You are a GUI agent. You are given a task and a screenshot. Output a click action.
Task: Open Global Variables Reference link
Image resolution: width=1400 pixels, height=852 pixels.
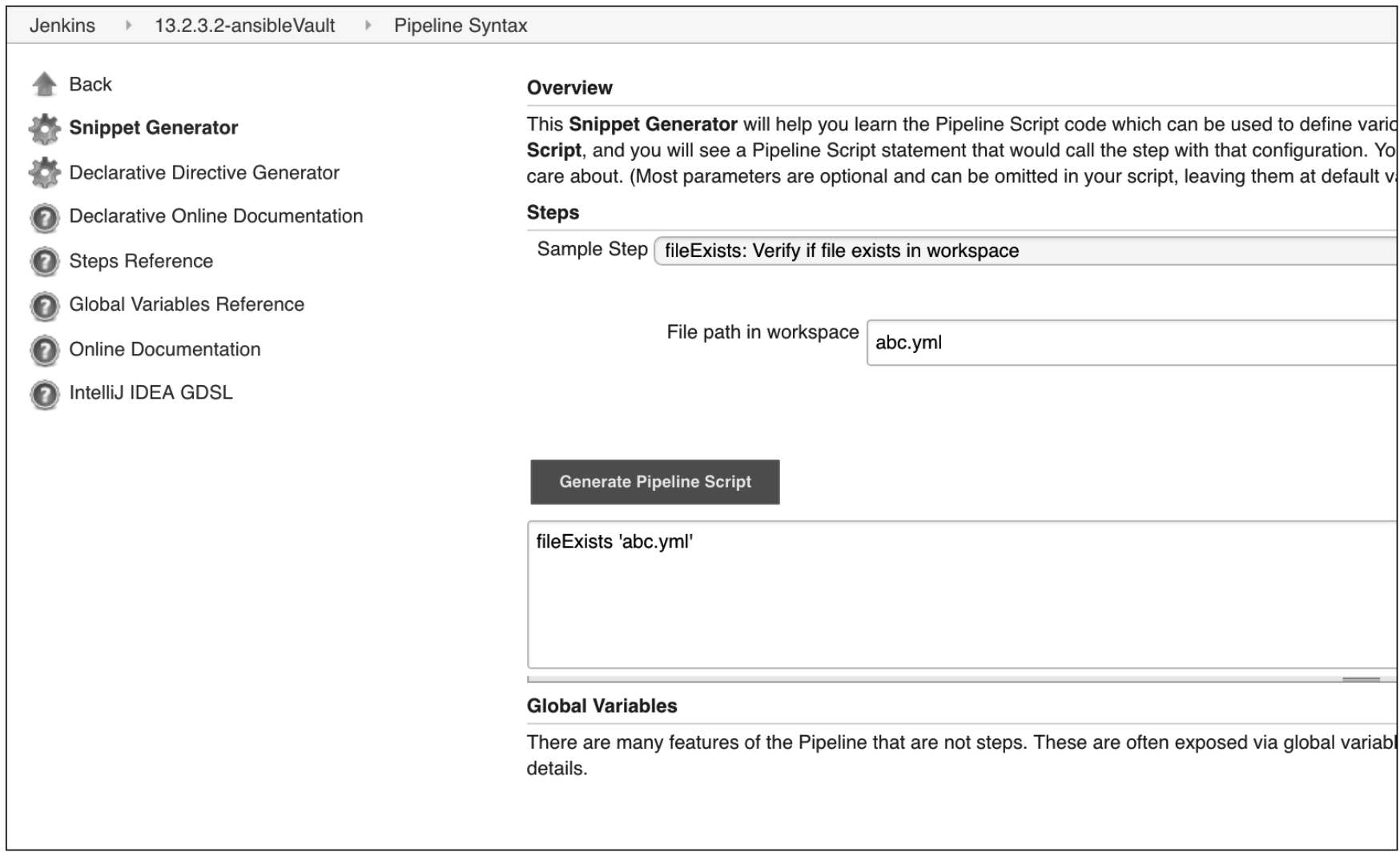click(x=187, y=304)
